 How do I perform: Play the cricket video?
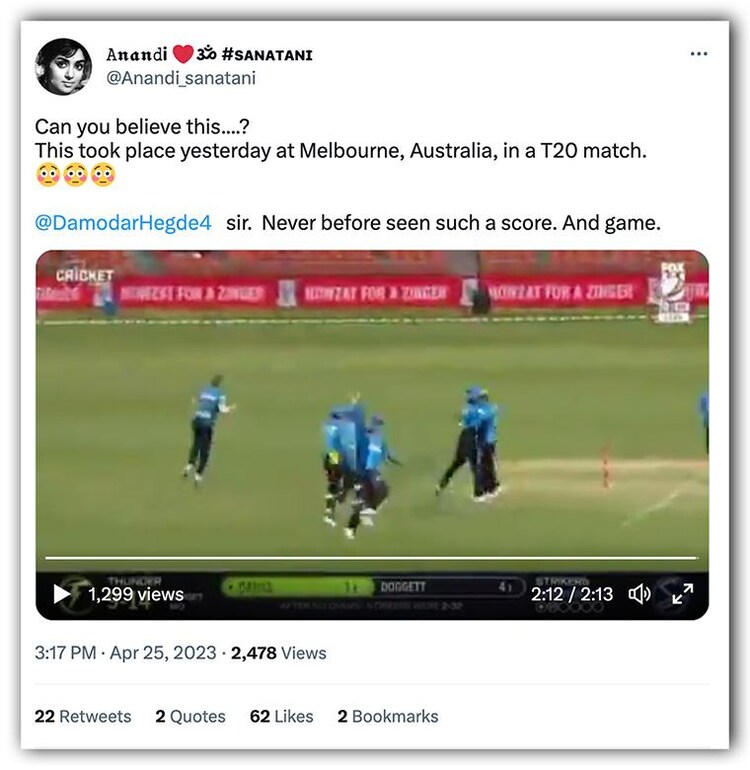click(61, 594)
